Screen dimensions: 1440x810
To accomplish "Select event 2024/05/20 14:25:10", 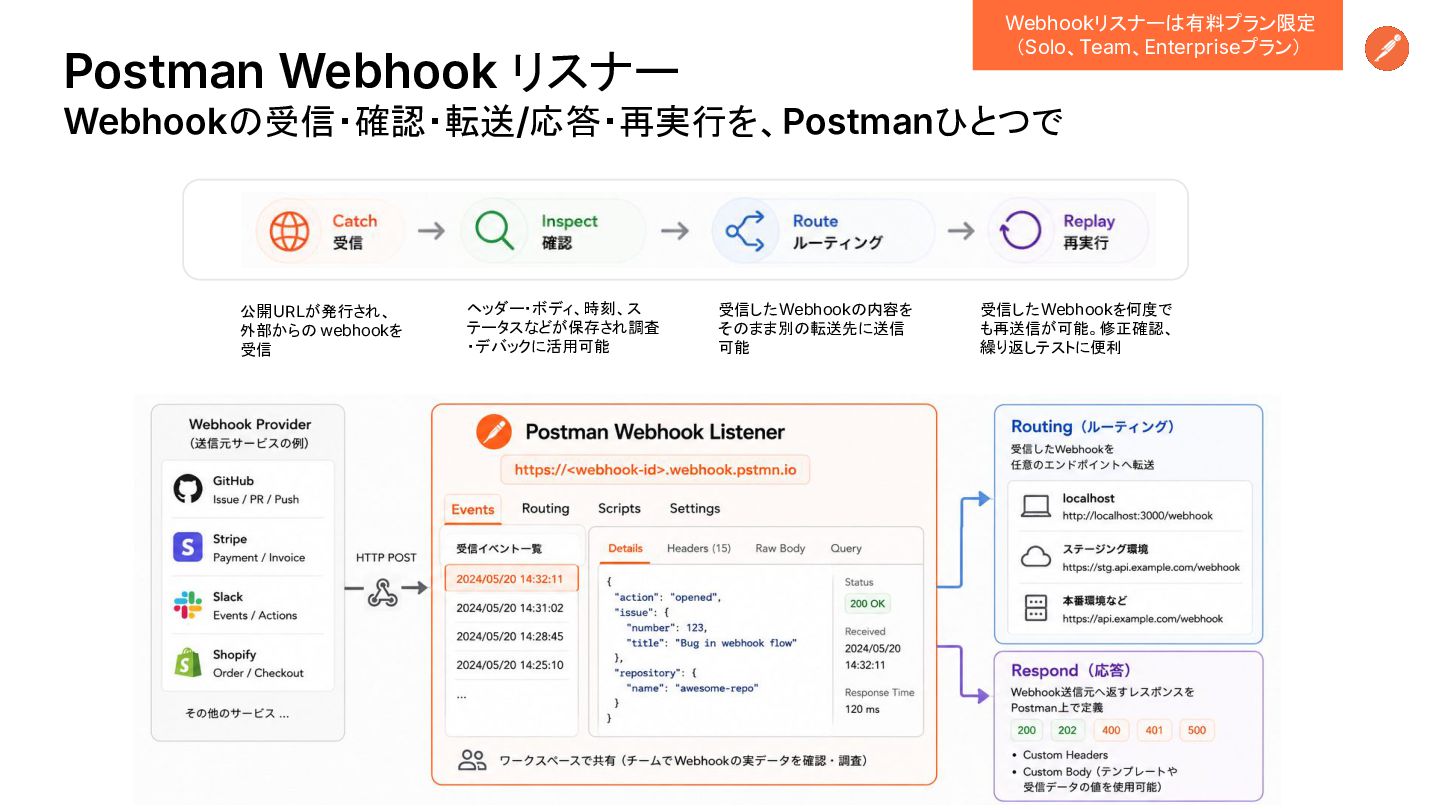I will 510,665.
